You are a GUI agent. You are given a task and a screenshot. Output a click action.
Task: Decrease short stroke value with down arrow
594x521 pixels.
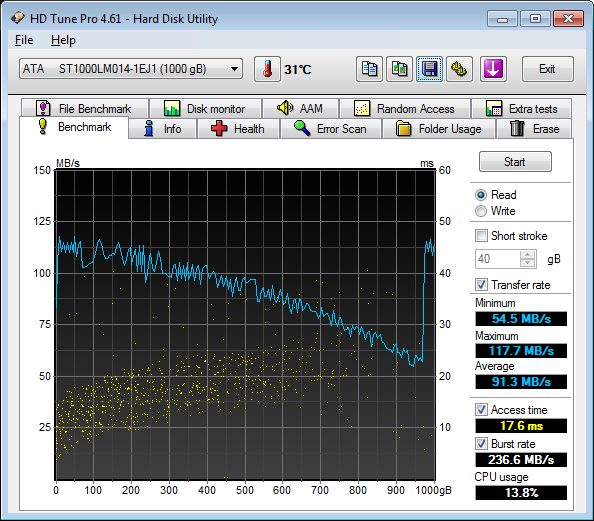[x=528, y=263]
